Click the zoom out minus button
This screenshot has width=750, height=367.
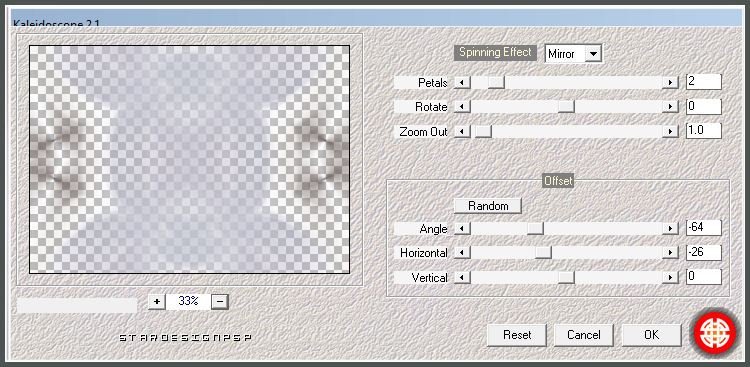(220, 301)
